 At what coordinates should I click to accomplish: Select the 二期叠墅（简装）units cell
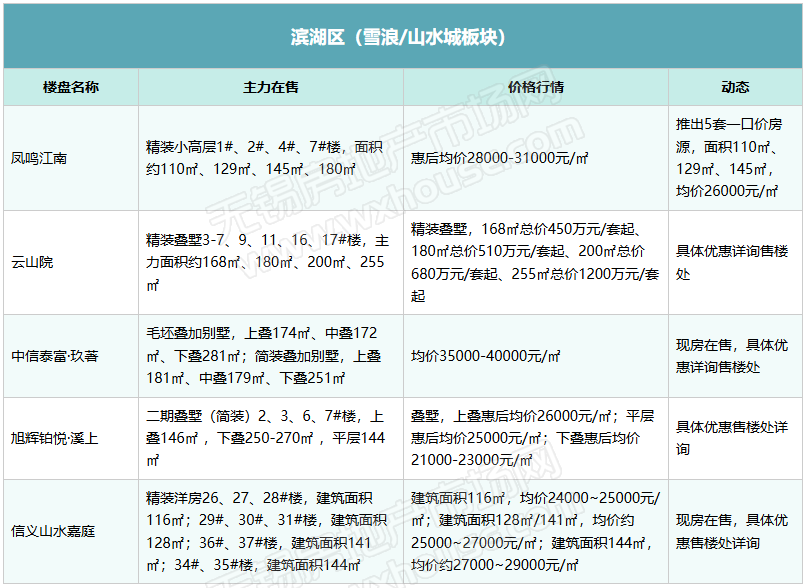pyautogui.click(x=270, y=438)
